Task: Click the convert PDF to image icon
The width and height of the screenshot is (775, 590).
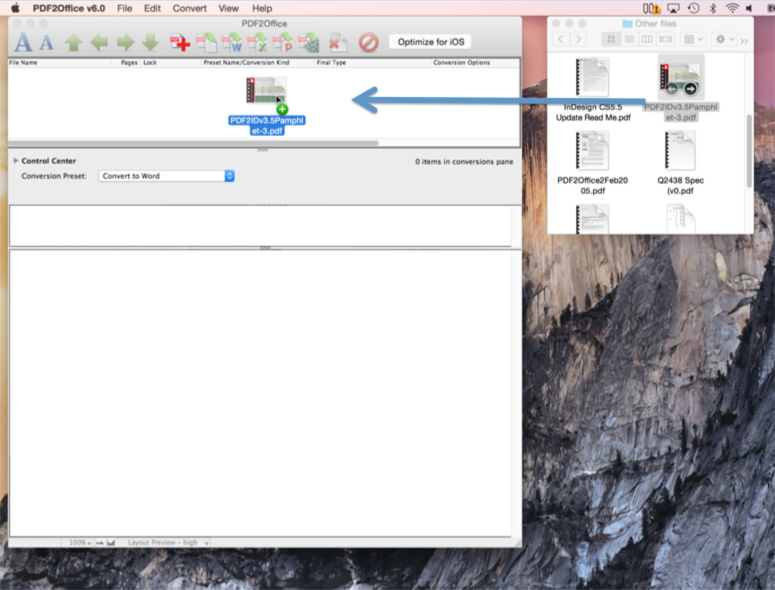Action: (308, 42)
